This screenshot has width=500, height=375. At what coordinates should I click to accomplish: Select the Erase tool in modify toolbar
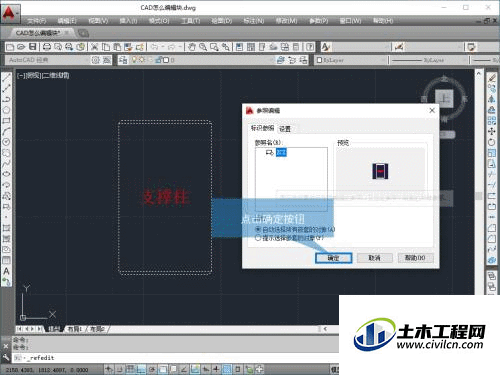coord(492,78)
